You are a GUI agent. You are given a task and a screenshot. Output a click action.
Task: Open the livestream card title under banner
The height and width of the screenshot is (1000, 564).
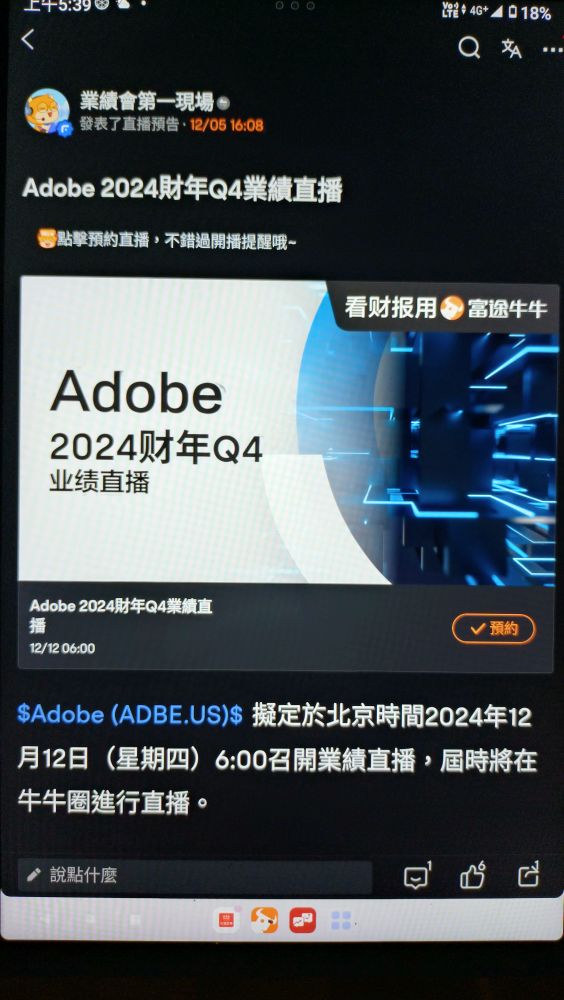coord(121,615)
